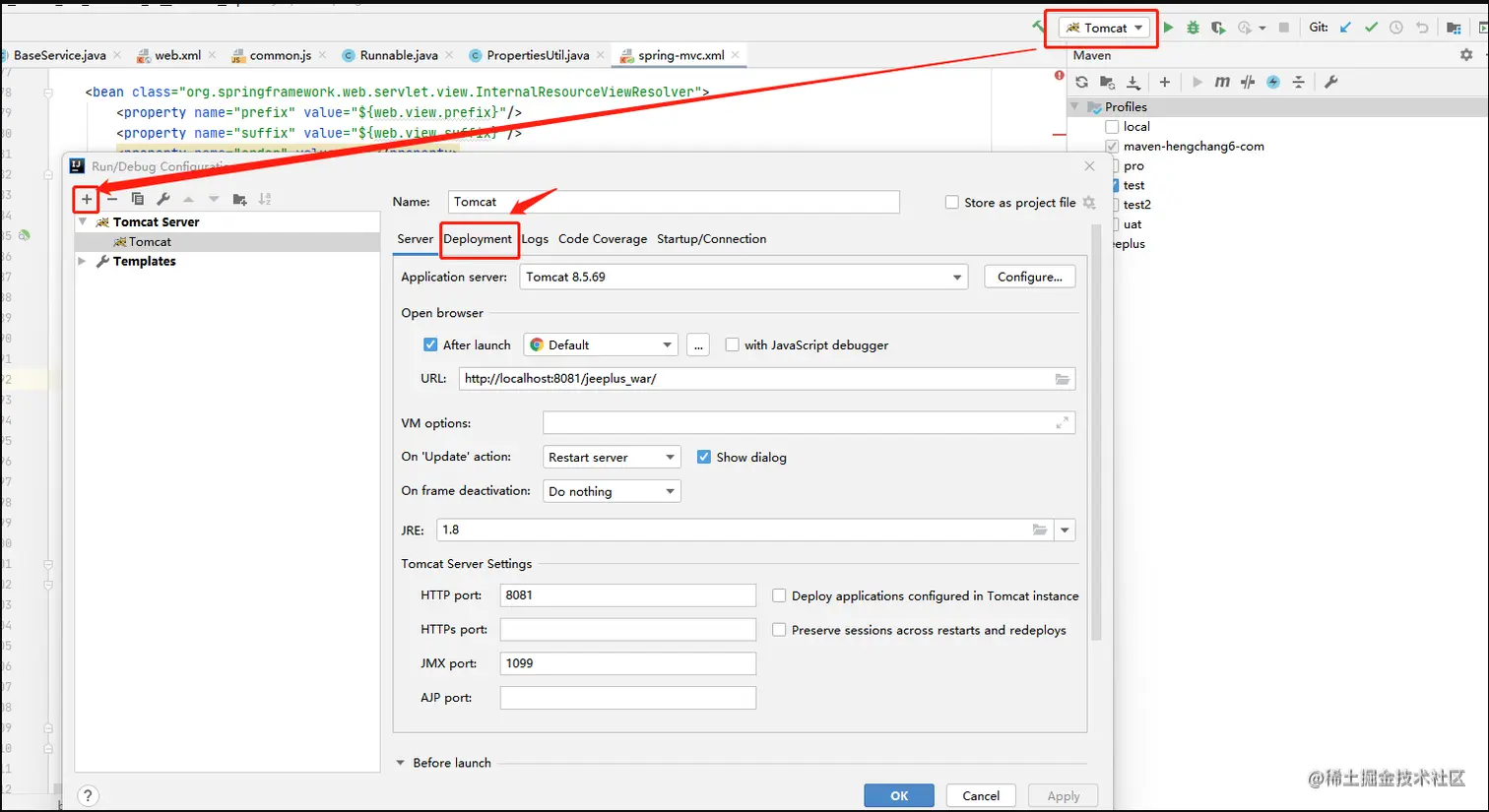This screenshot has height=812, width=1489.
Task: Collapse the Tomcat Server tree node
Action: click(83, 222)
